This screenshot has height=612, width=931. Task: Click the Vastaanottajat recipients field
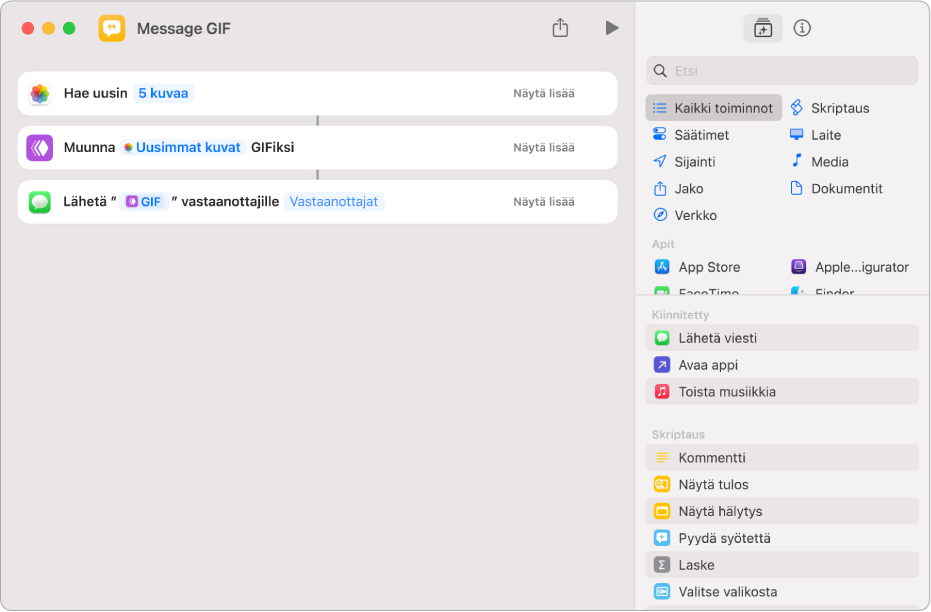pyautogui.click(x=334, y=201)
